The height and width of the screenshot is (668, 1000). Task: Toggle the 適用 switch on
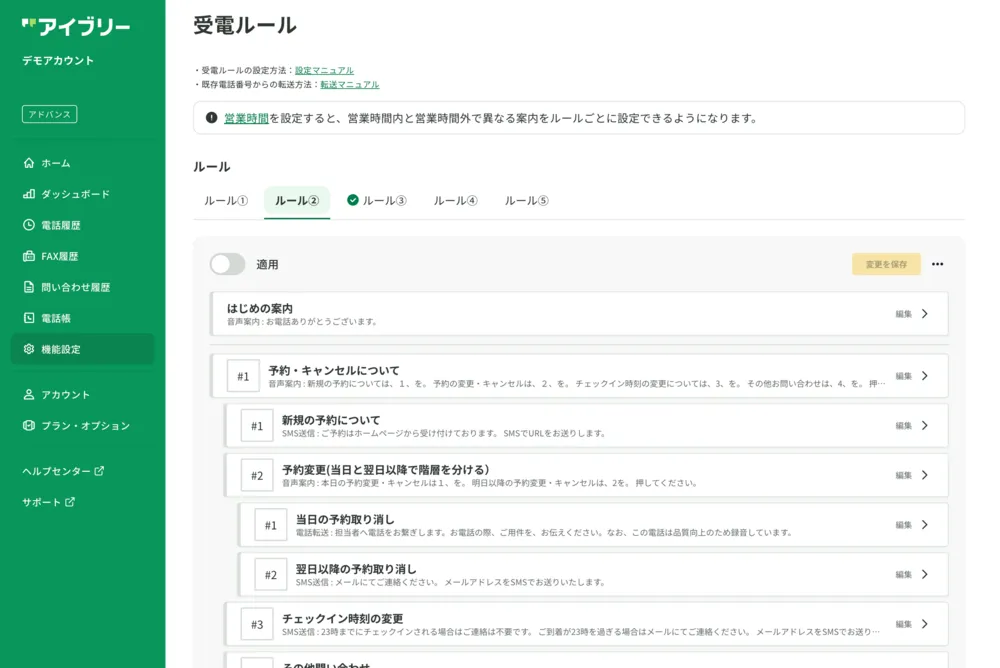click(228, 264)
